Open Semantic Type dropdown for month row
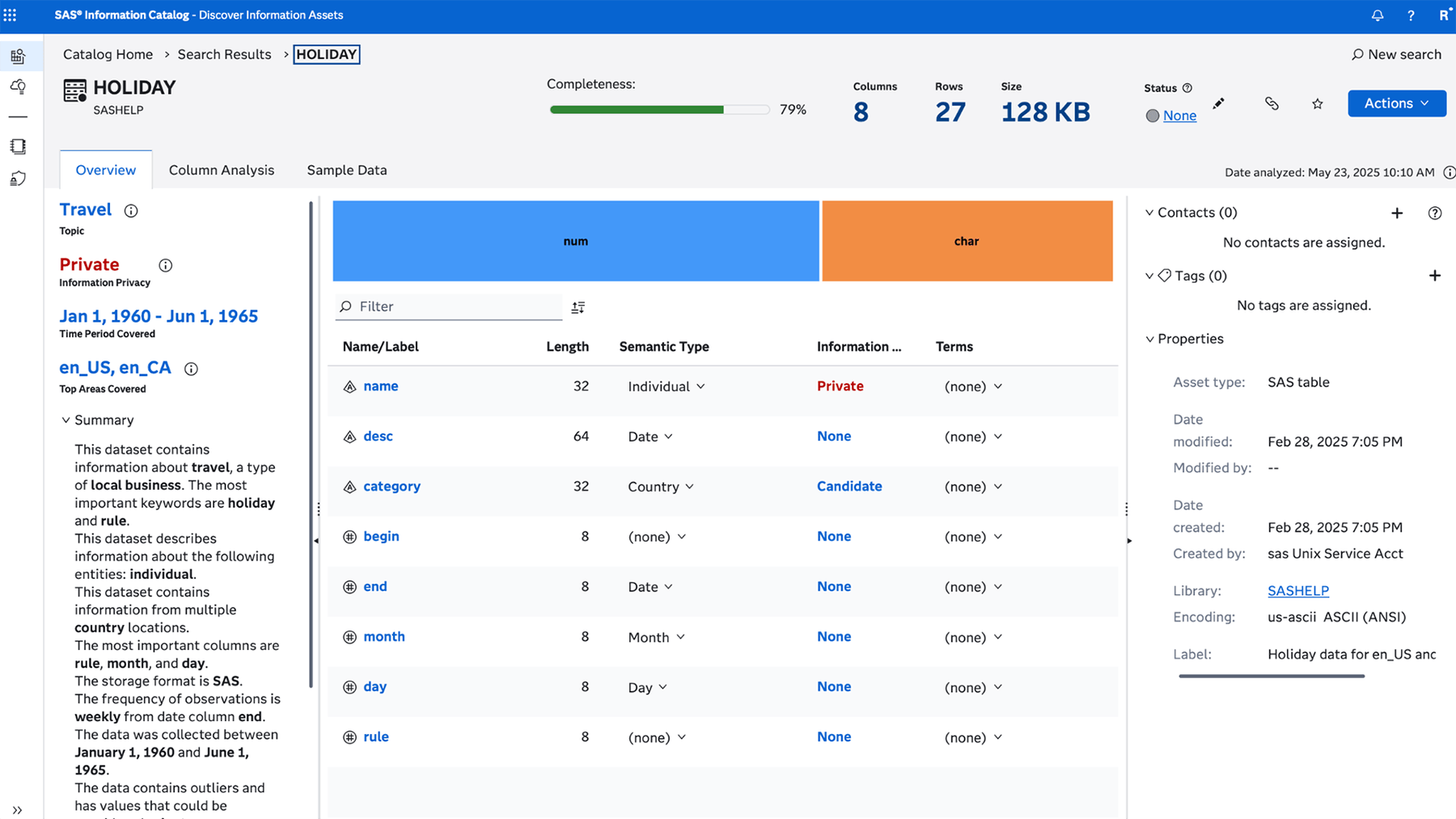This screenshot has height=819, width=1456. (x=656, y=637)
